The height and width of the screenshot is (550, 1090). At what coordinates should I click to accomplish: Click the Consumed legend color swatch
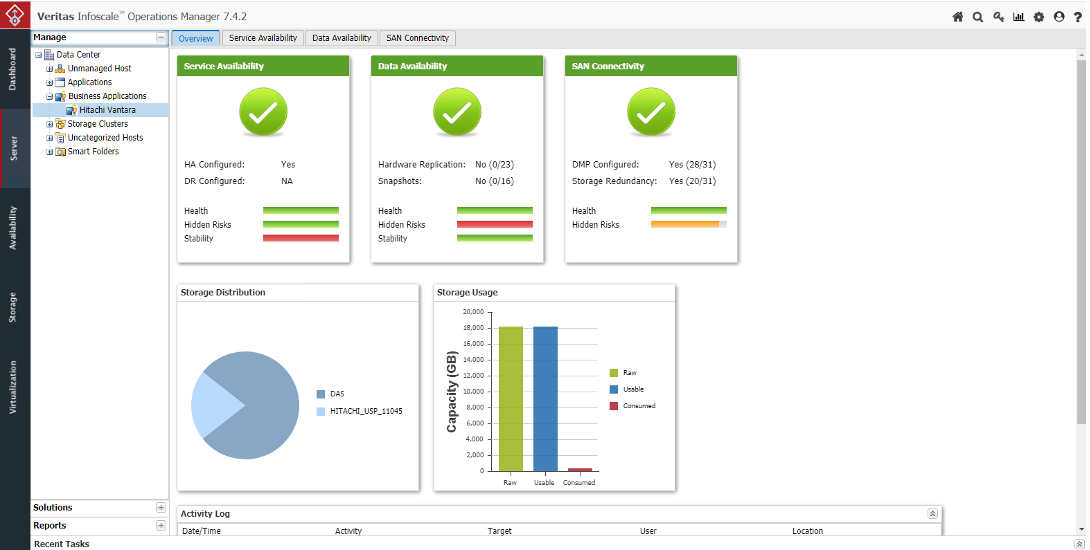pos(613,406)
